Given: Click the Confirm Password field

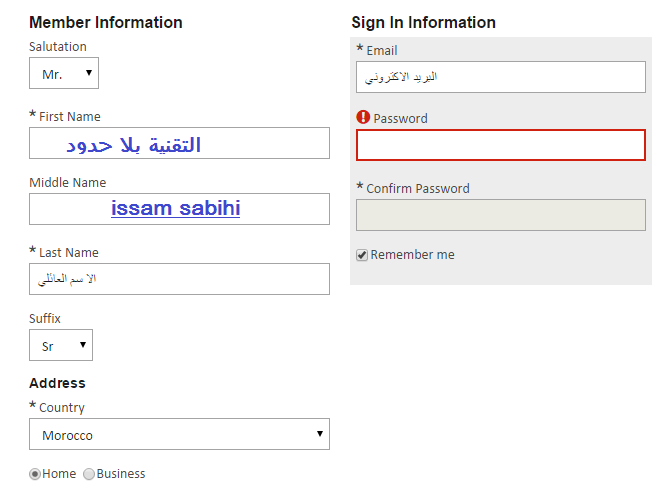Looking at the screenshot, I should pos(501,215).
